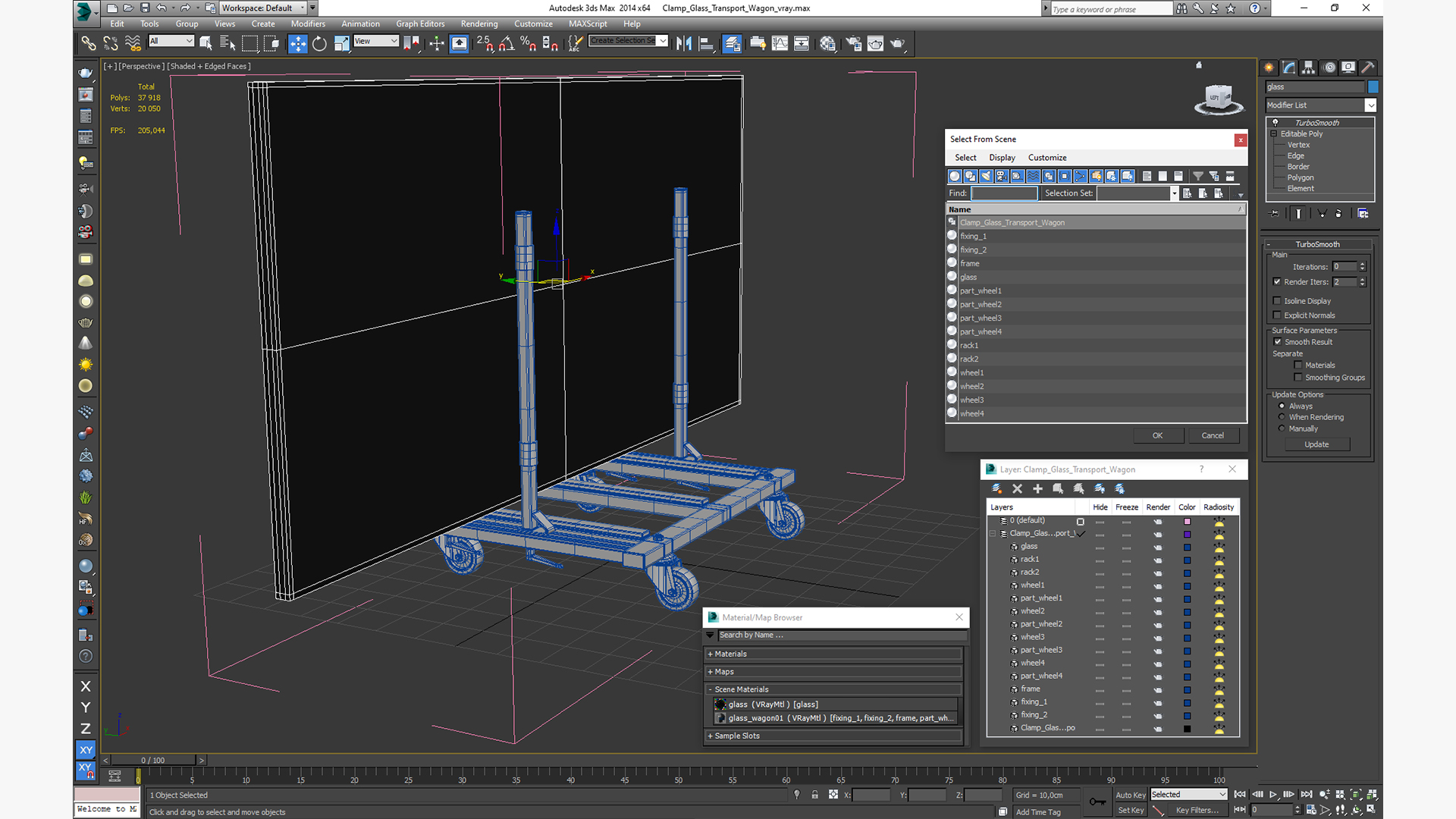
Task: Collapse the Clamp_Glas layer tree node
Action: [993, 533]
